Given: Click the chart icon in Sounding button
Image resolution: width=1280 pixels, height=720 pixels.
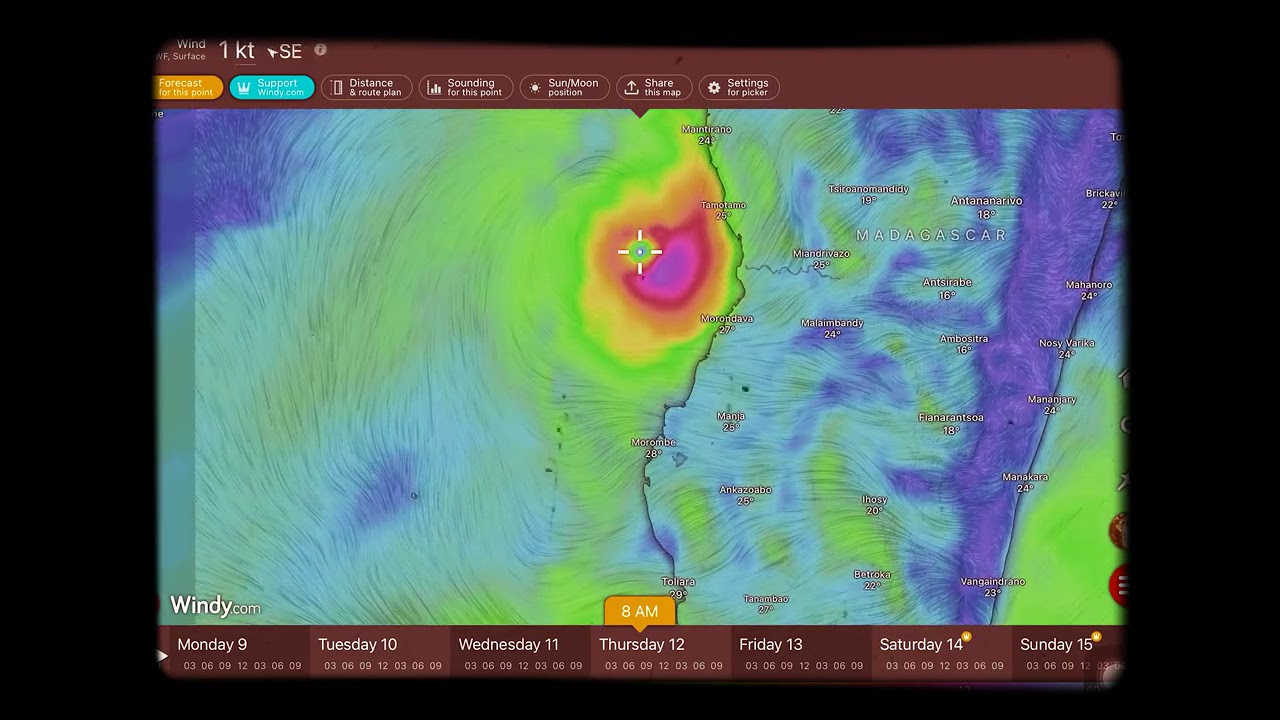Looking at the screenshot, I should pos(434,88).
